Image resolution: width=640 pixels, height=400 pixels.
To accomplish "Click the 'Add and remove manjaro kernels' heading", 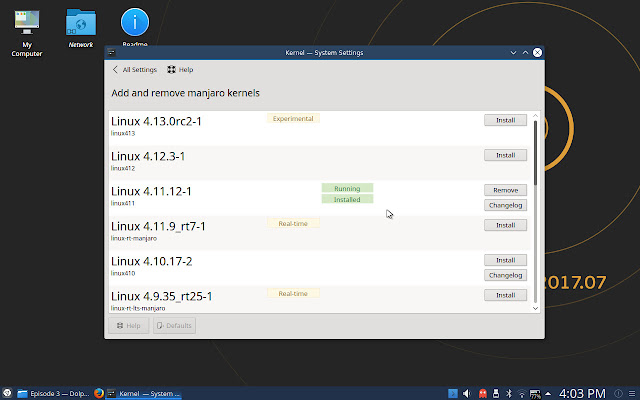I will point(185,93).
